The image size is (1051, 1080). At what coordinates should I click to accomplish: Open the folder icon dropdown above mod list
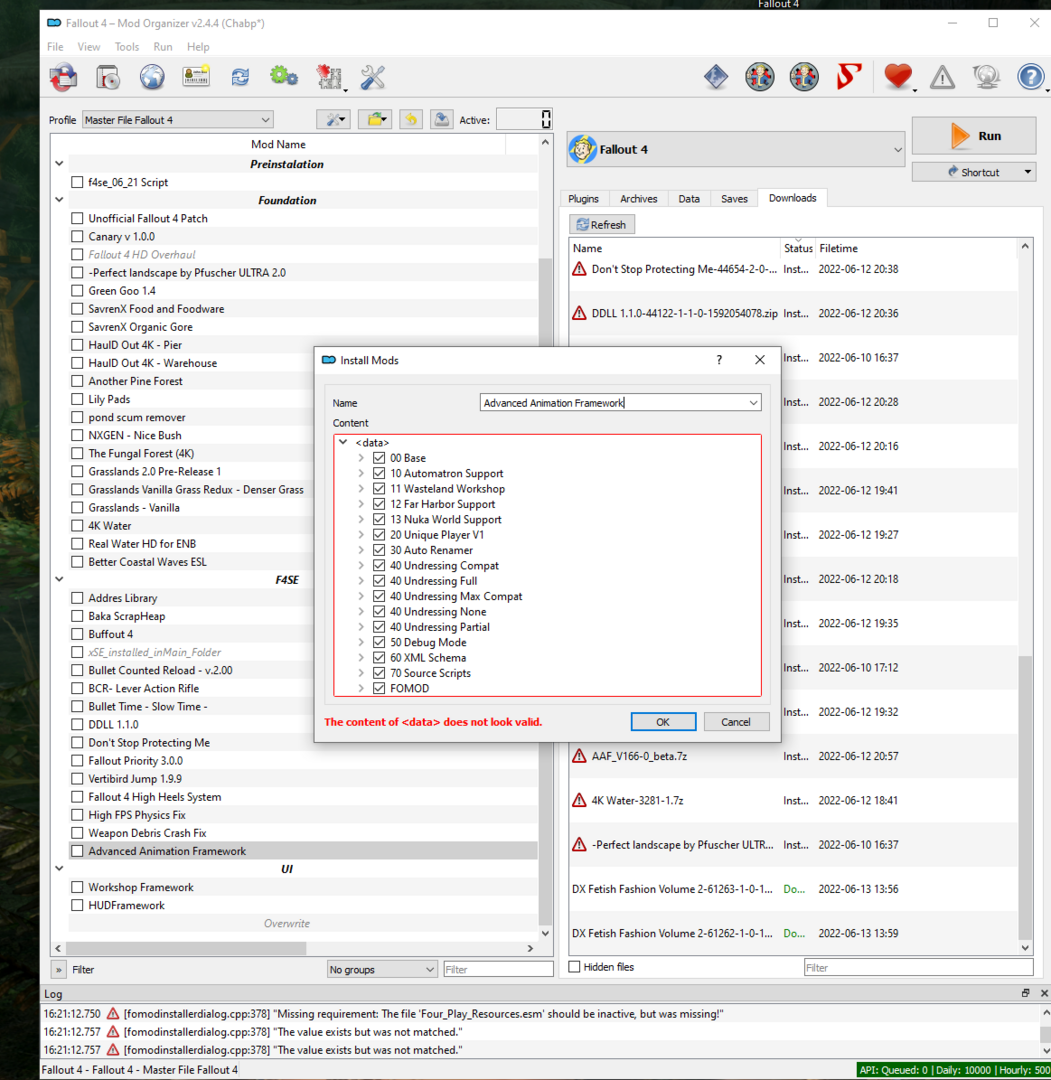[375, 119]
